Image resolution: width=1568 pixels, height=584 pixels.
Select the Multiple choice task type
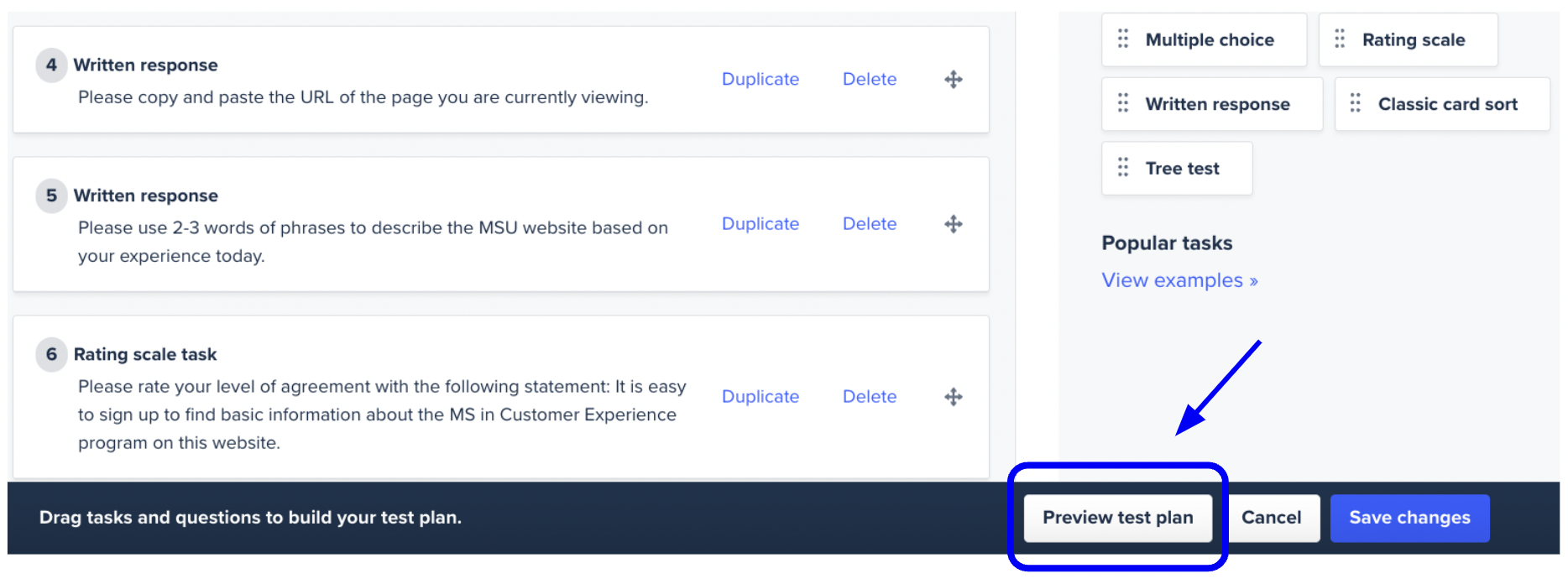(x=1205, y=39)
